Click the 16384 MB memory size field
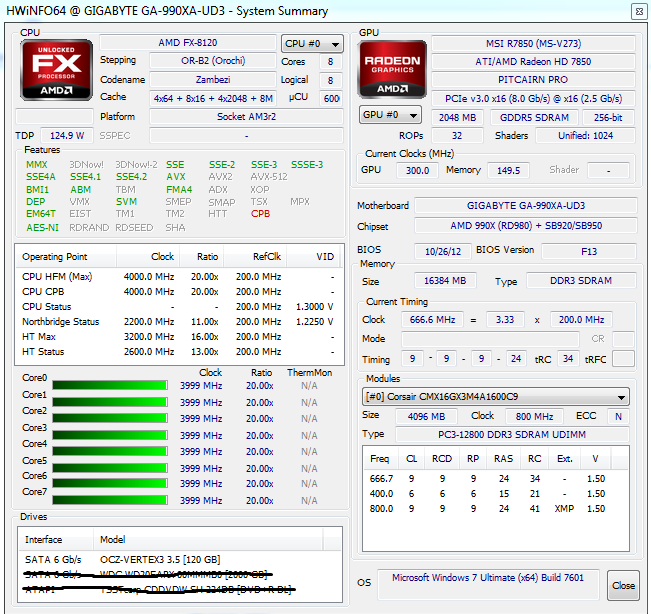This screenshot has width=651, height=614. tap(445, 281)
